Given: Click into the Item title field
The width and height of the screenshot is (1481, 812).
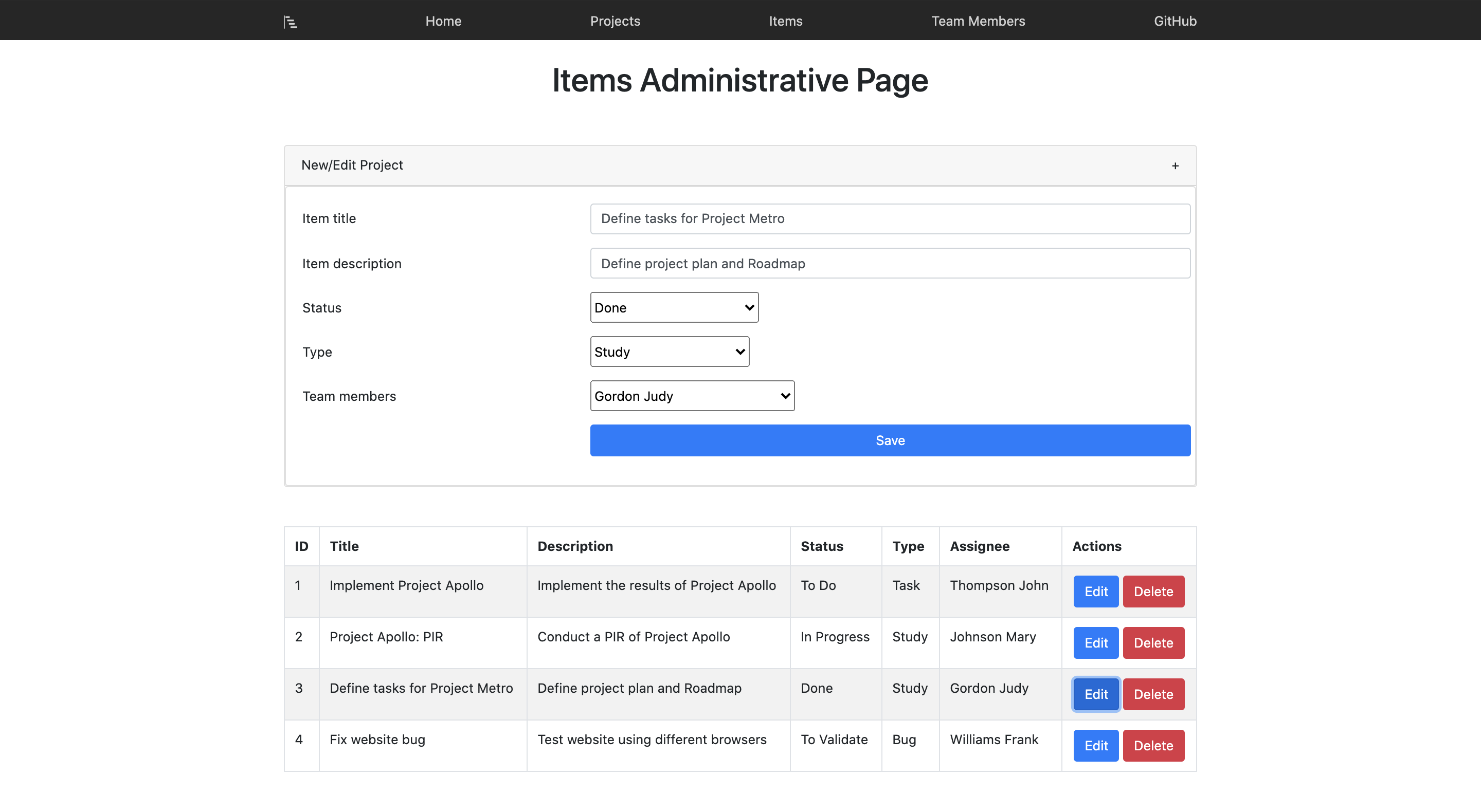Looking at the screenshot, I should coord(890,218).
